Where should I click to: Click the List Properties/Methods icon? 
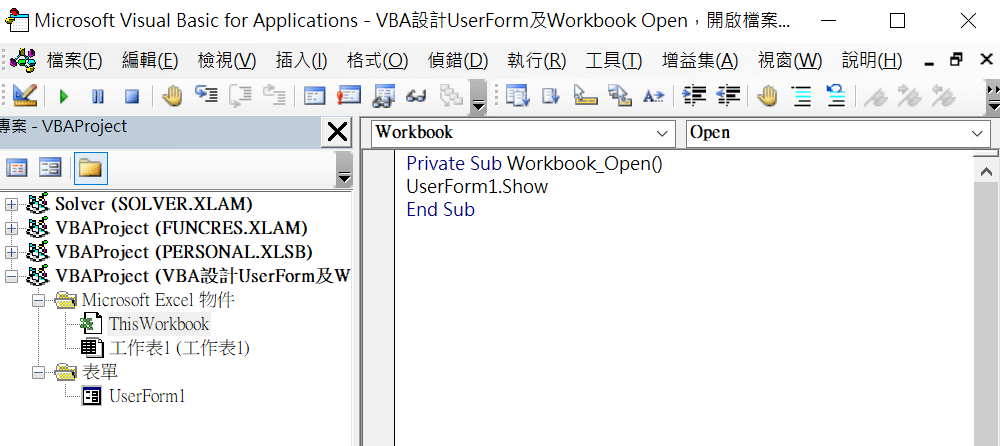[517, 96]
